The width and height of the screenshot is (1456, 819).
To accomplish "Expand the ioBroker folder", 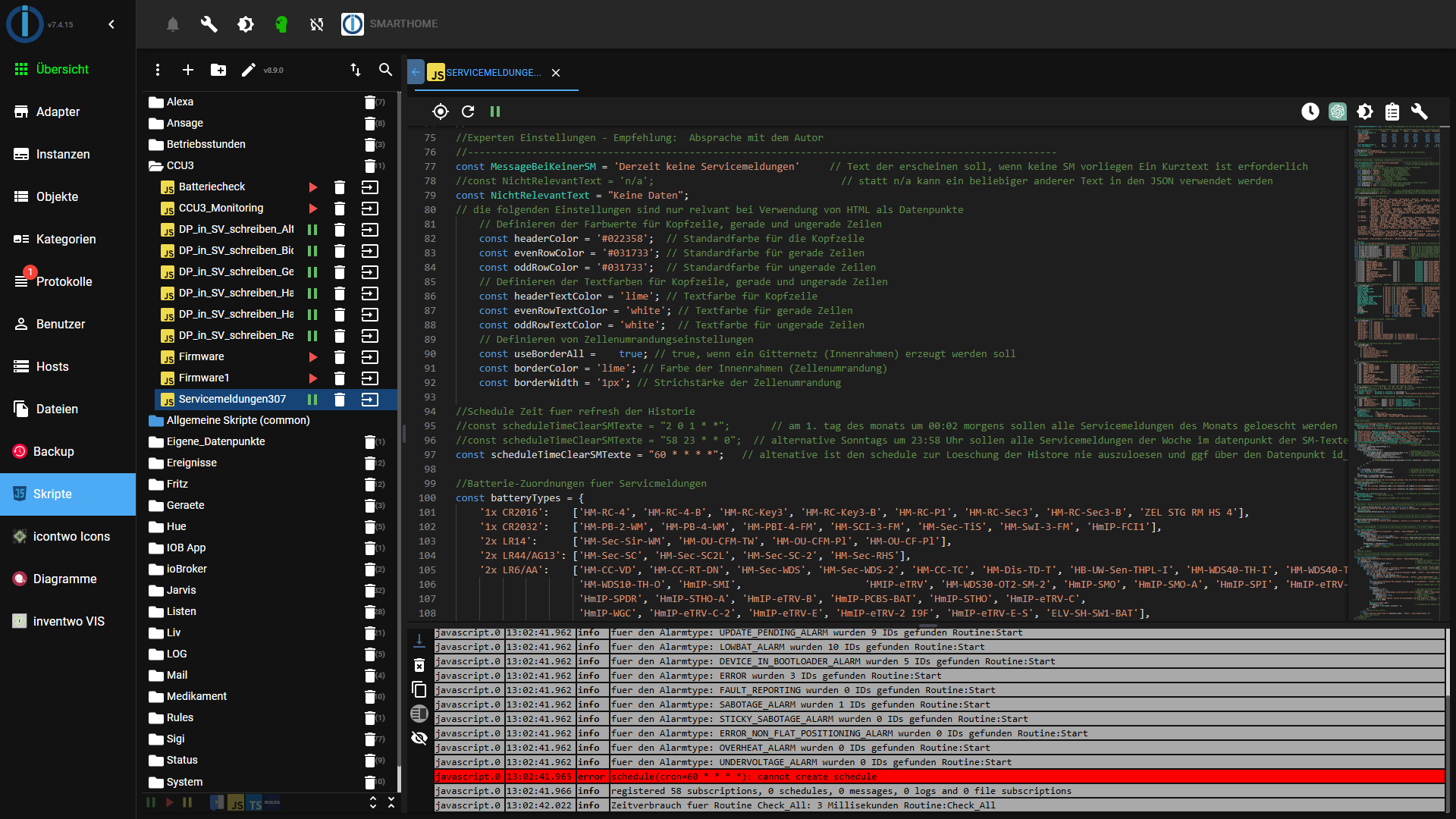I will click(x=156, y=569).
